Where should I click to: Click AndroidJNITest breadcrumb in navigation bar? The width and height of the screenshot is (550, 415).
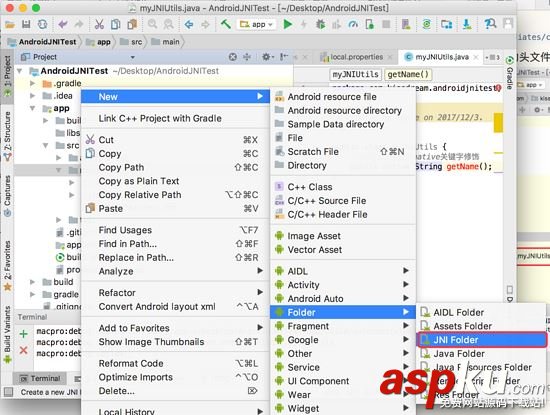(43, 42)
